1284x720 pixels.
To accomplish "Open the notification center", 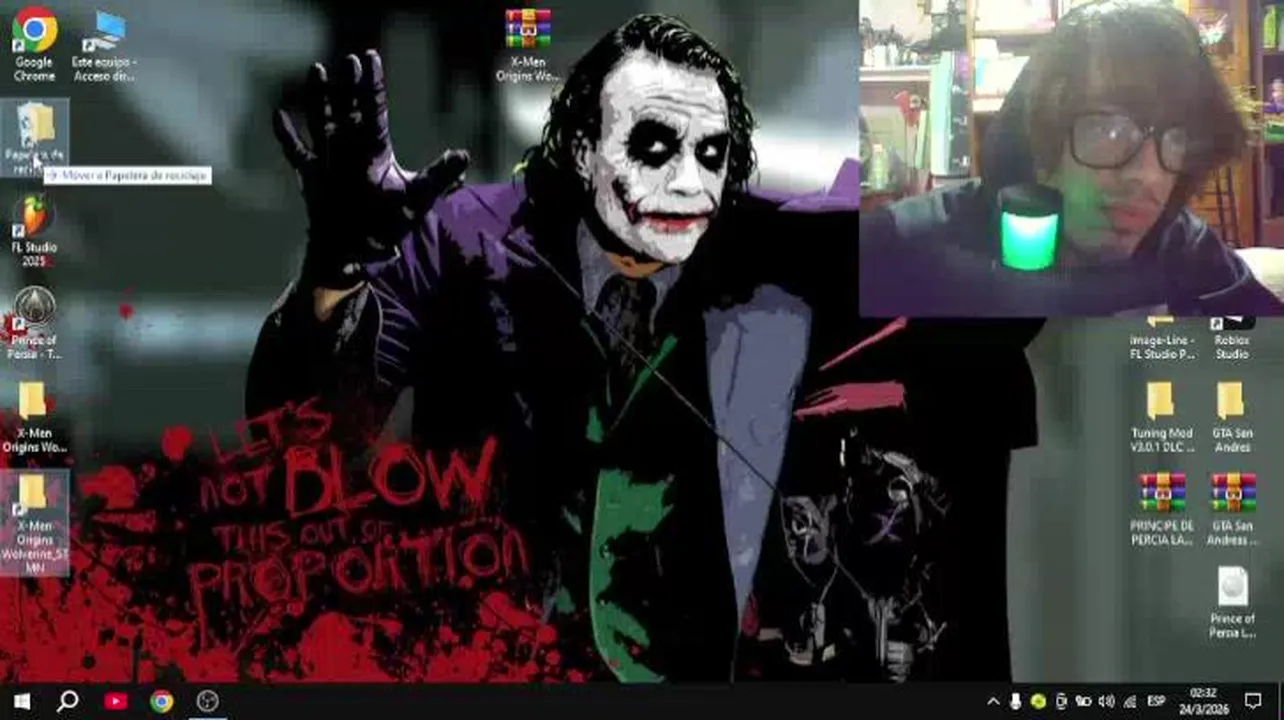I will [x=1253, y=701].
